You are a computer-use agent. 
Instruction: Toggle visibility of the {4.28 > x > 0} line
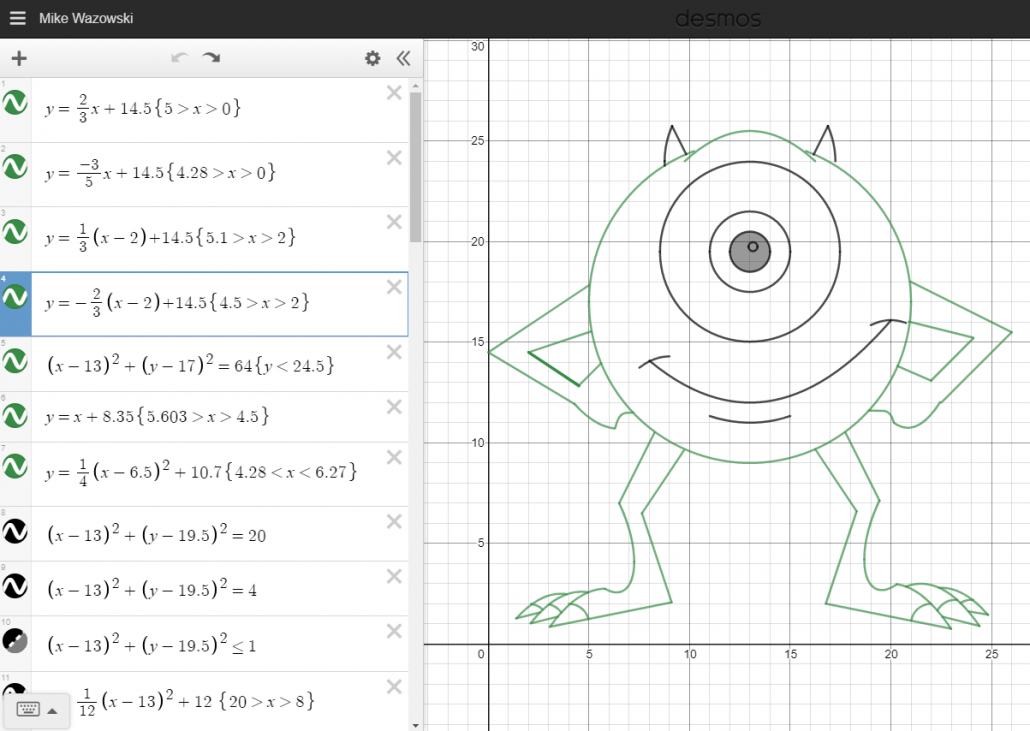(x=15, y=167)
